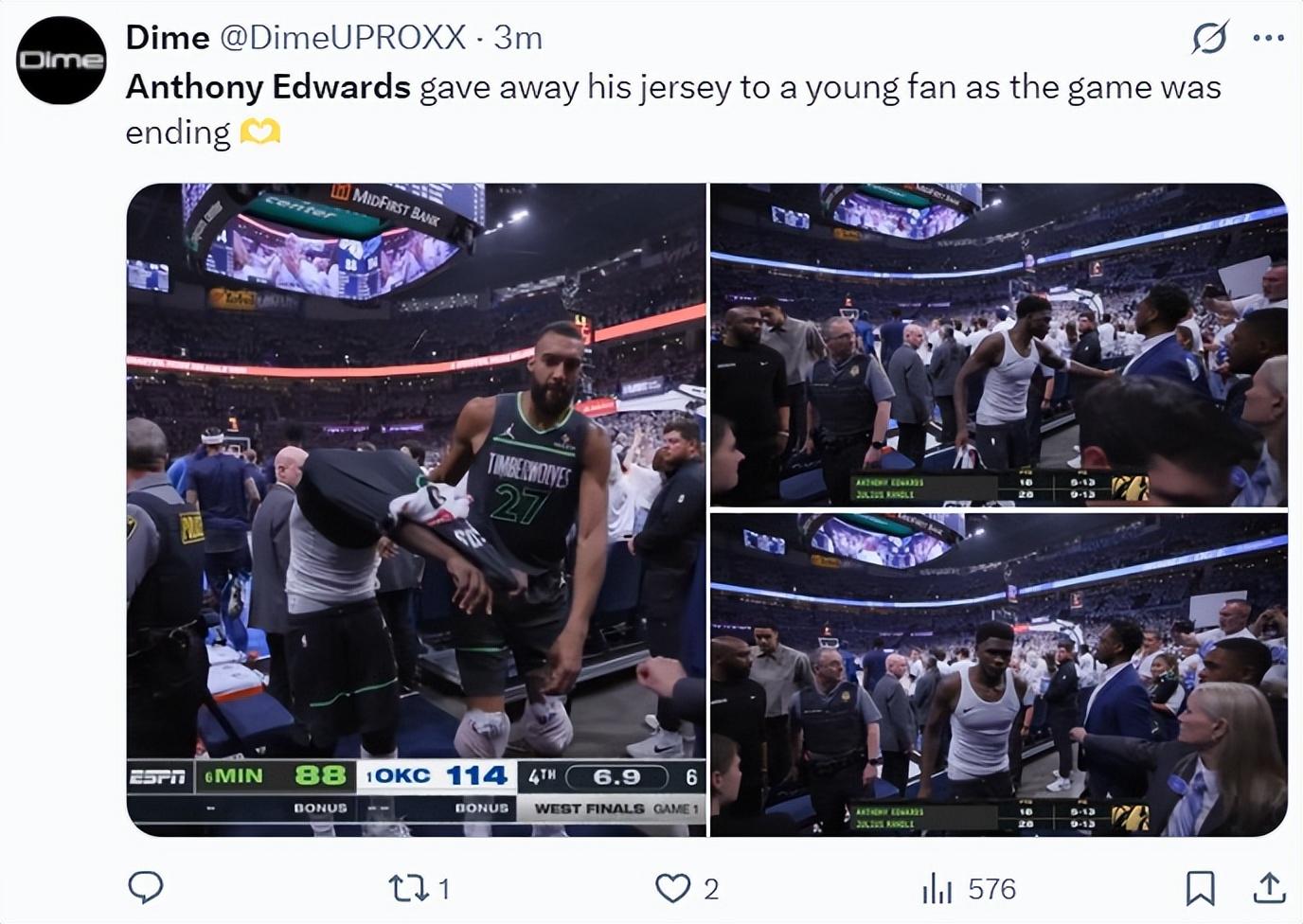Click the bold Anthony Edwards text
Screen dimensions: 1303x924
point(268,87)
